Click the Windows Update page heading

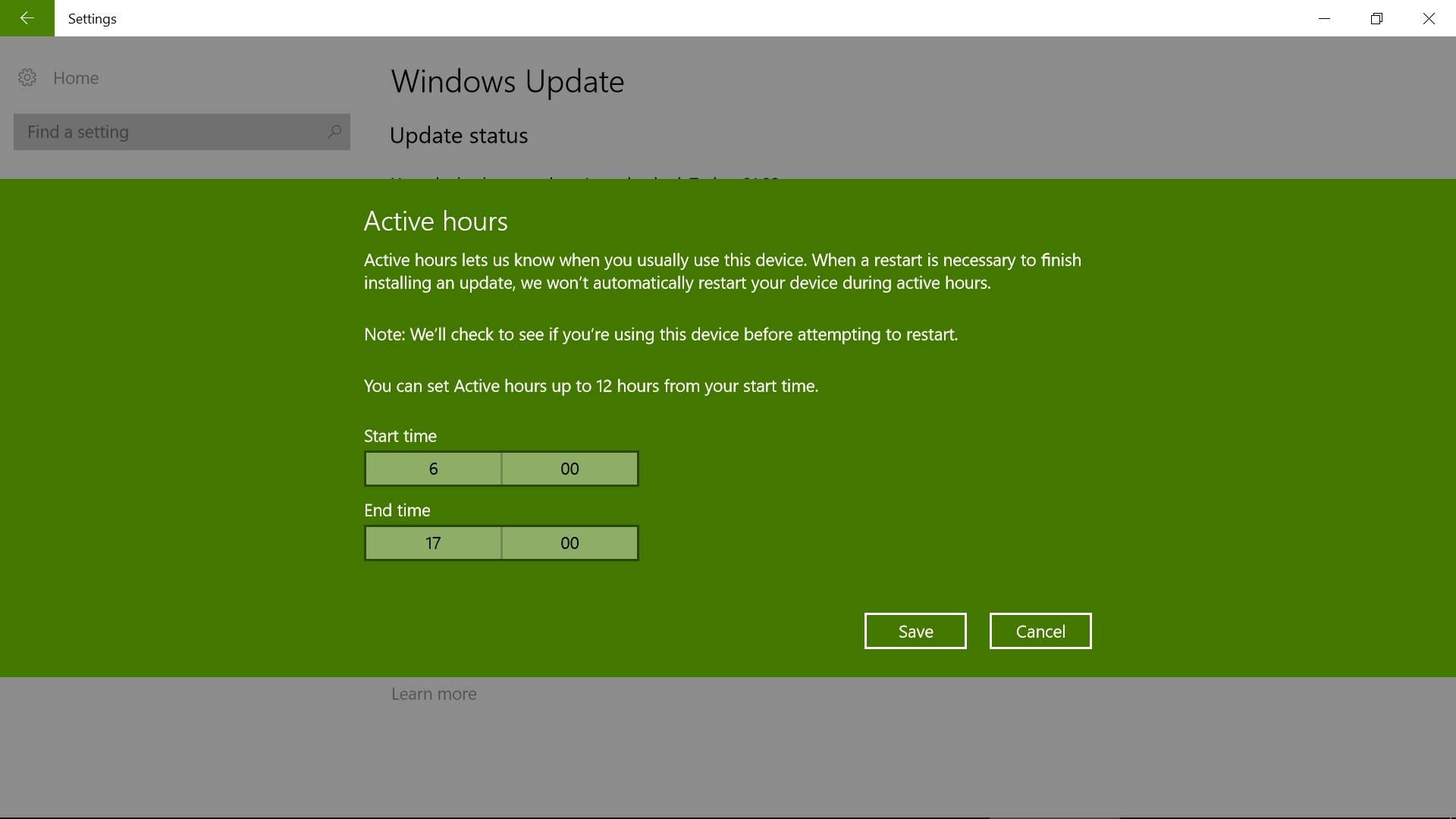(x=507, y=82)
